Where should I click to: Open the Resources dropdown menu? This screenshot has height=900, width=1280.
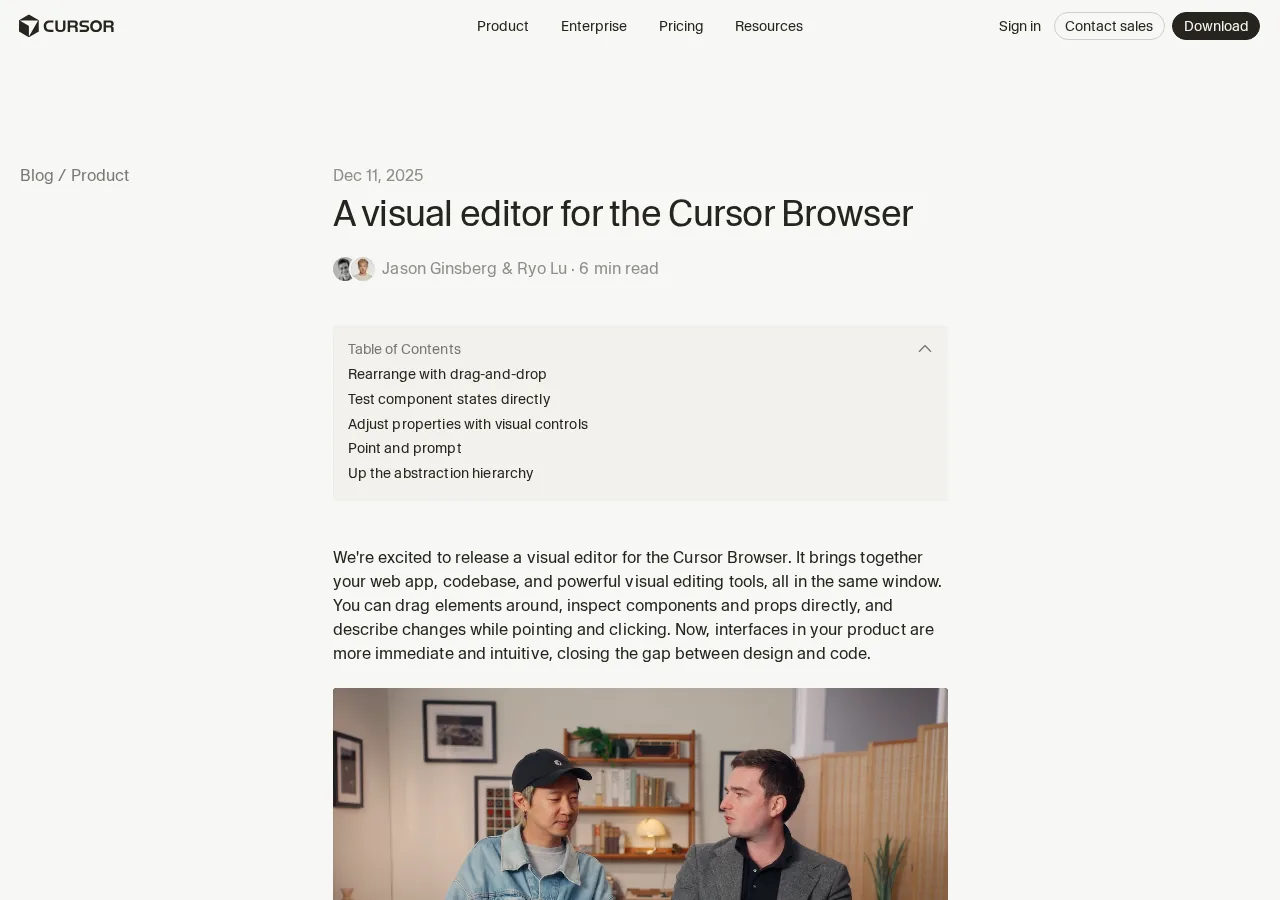click(x=769, y=26)
